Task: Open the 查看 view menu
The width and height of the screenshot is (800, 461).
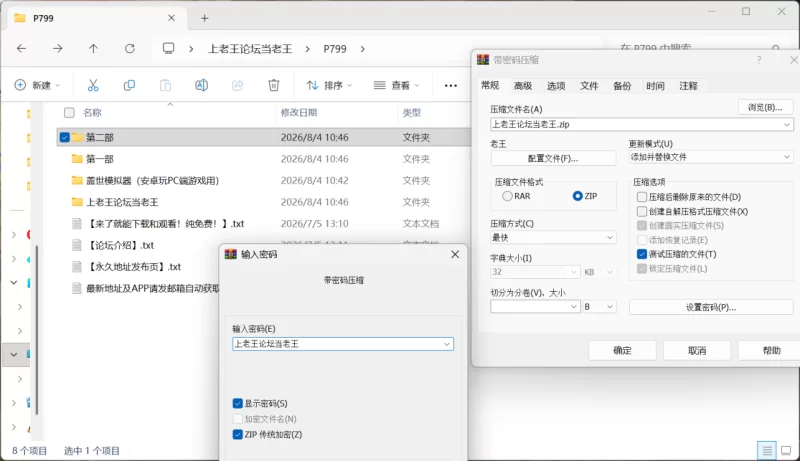Action: click(x=396, y=85)
